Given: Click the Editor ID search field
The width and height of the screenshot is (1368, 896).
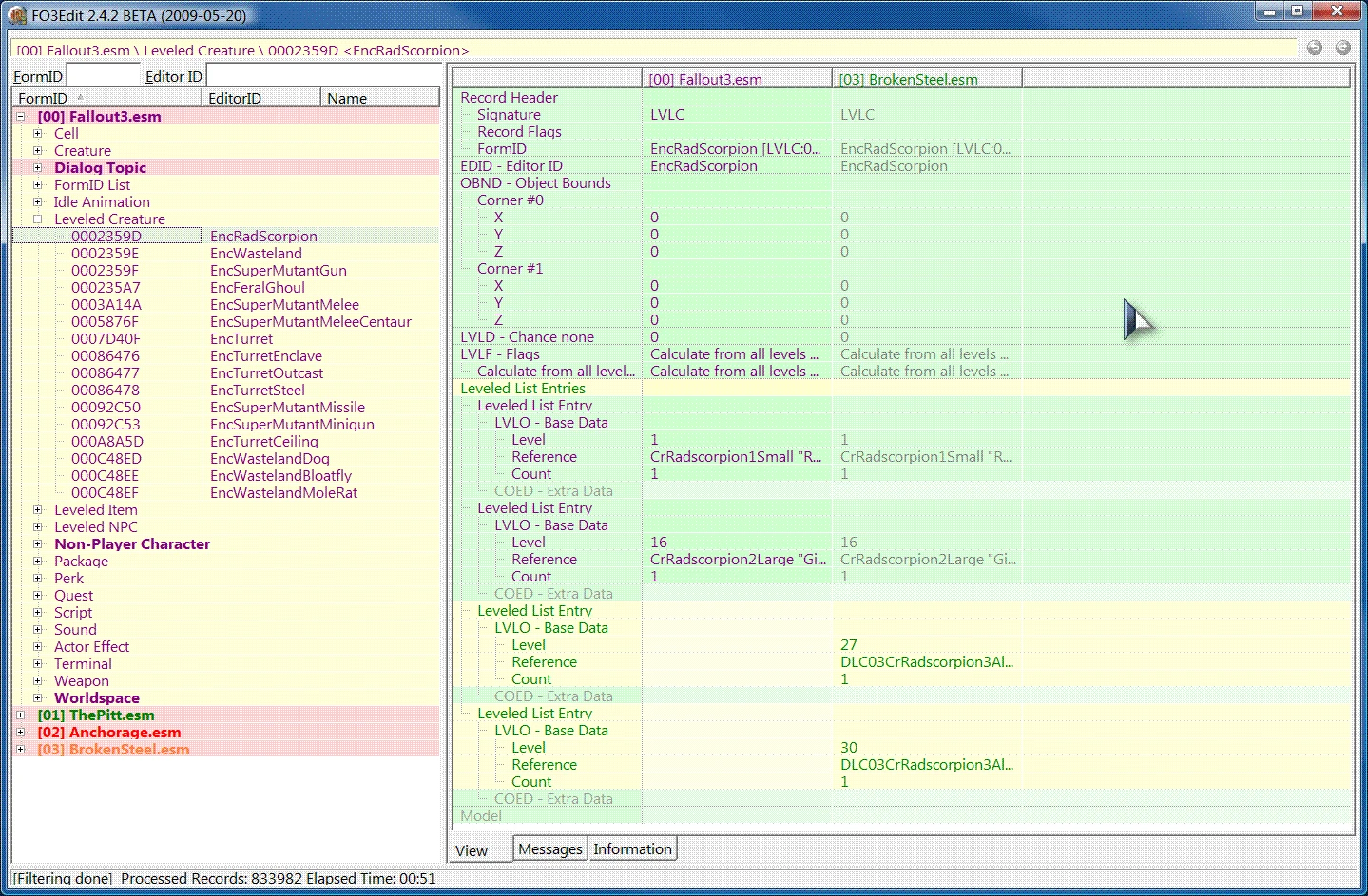Looking at the screenshot, I should coord(322,76).
